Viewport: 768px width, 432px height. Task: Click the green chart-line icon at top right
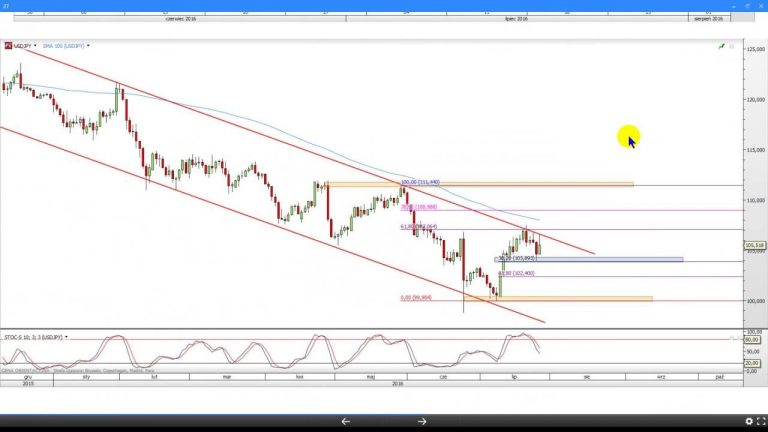721,46
